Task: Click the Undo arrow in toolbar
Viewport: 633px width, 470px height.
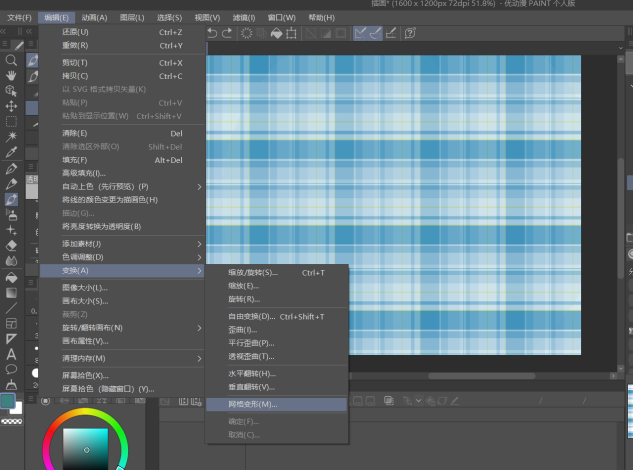Action: (213, 33)
